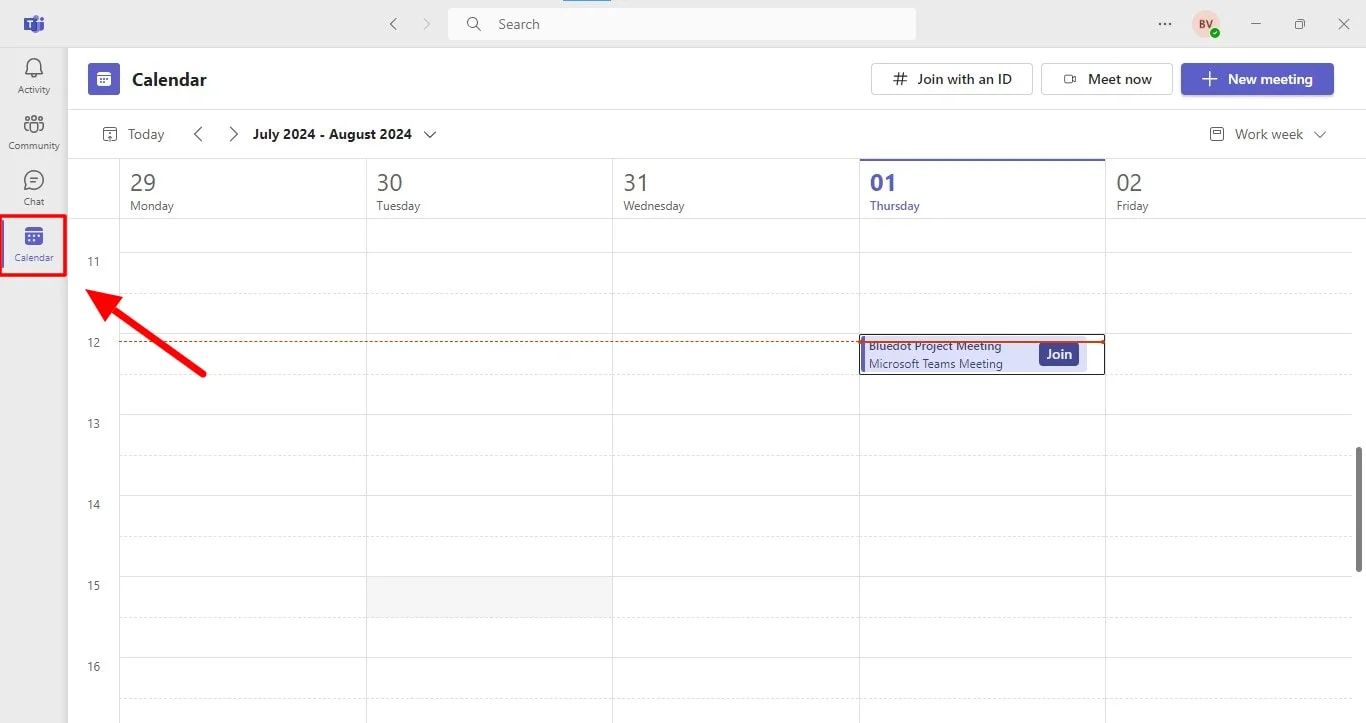Start a Meet now session
The height and width of the screenshot is (723, 1366).
pos(1107,79)
